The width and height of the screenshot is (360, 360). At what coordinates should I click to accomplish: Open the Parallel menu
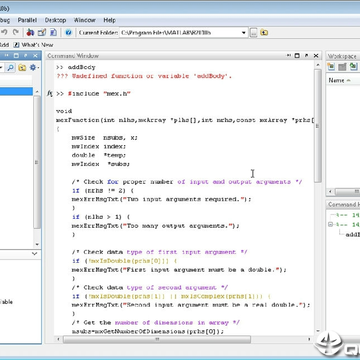(x=27, y=20)
